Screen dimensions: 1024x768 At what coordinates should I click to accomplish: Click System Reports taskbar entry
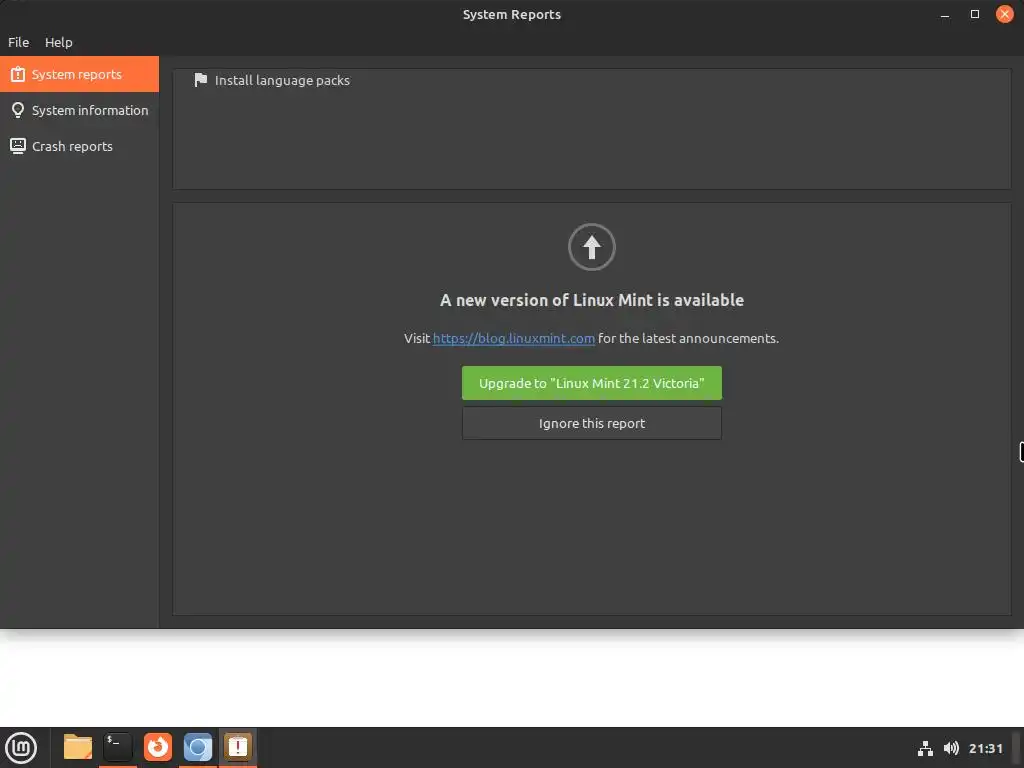click(238, 747)
